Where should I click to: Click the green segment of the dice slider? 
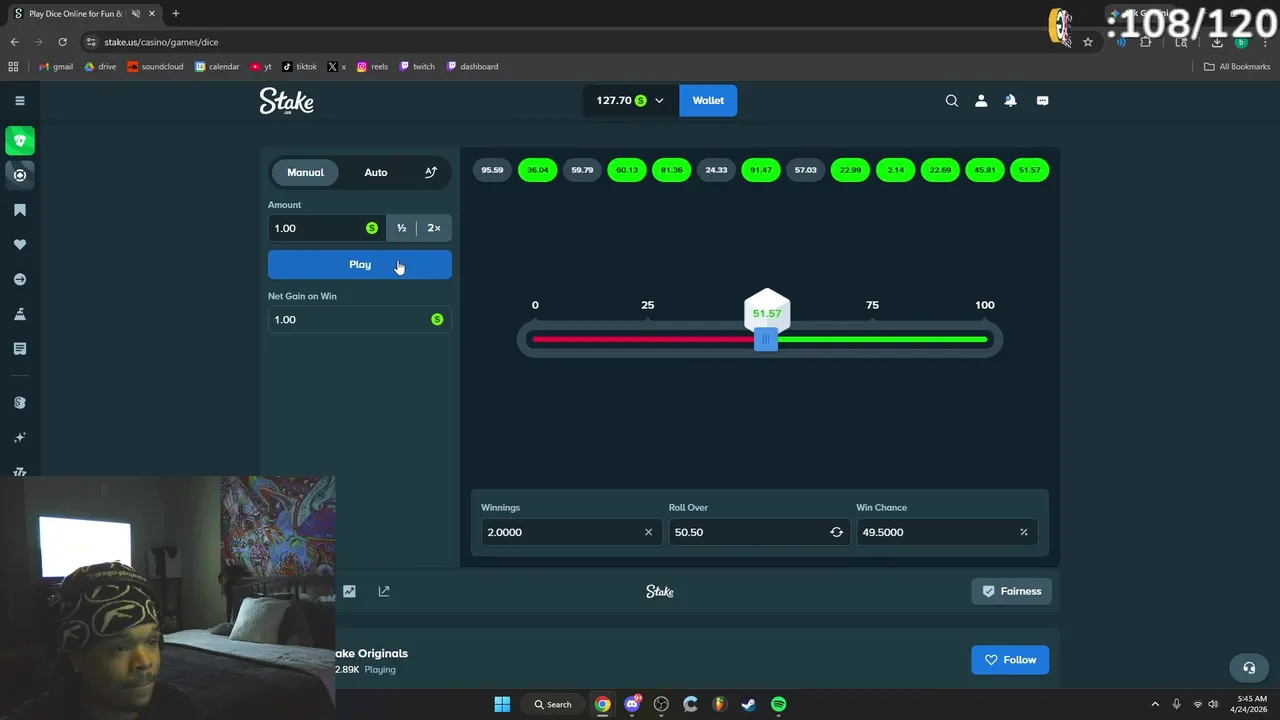[x=883, y=340]
